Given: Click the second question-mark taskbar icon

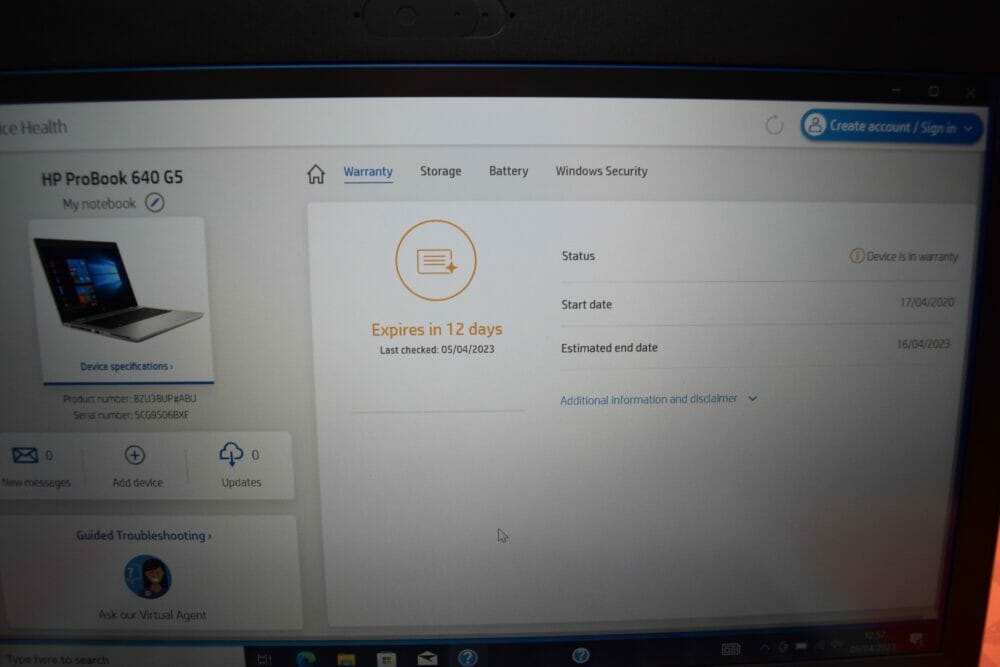Looking at the screenshot, I should (580, 655).
